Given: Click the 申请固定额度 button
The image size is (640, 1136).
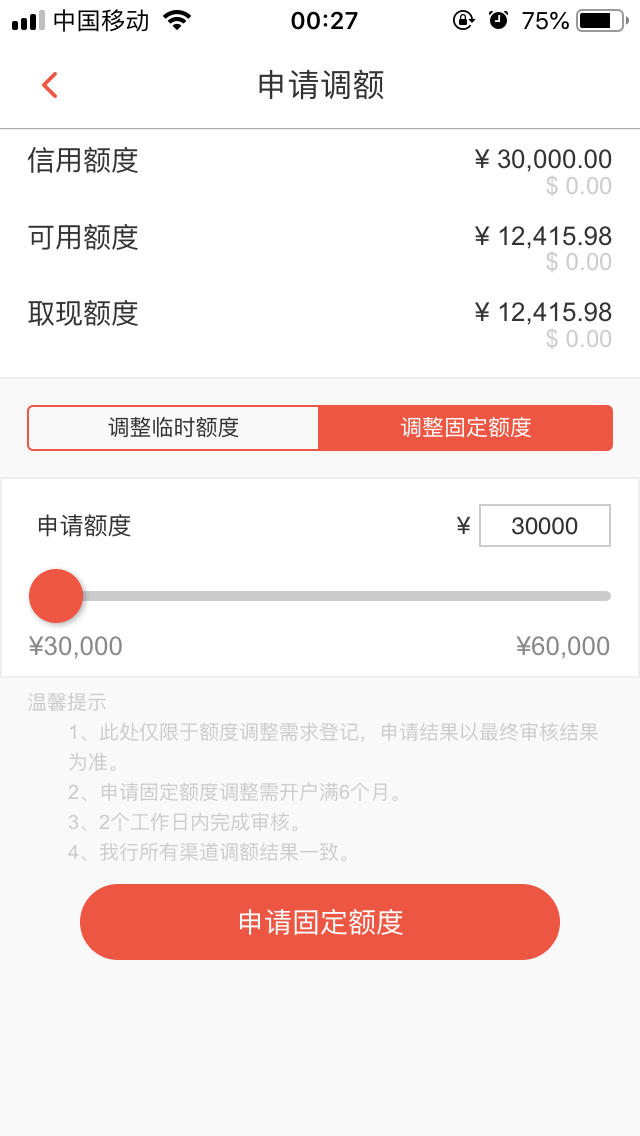Looking at the screenshot, I should pos(320,922).
